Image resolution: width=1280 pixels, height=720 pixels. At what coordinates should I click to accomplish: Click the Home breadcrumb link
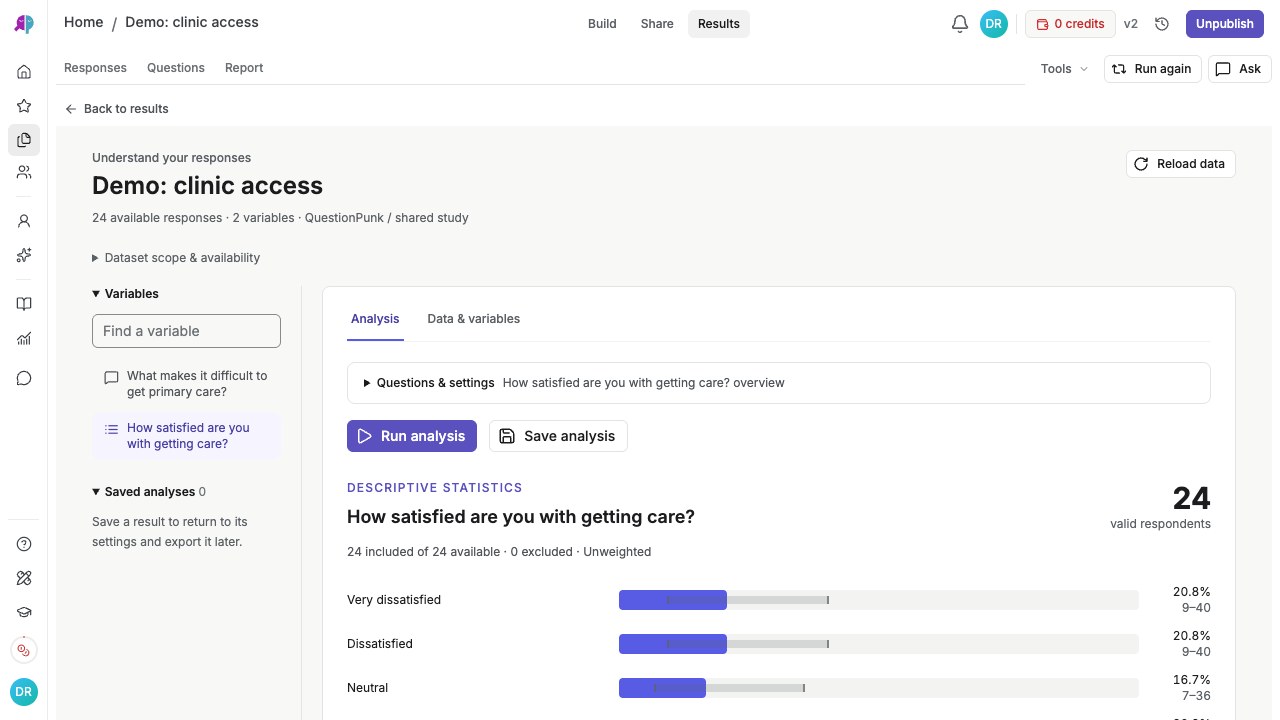(84, 22)
